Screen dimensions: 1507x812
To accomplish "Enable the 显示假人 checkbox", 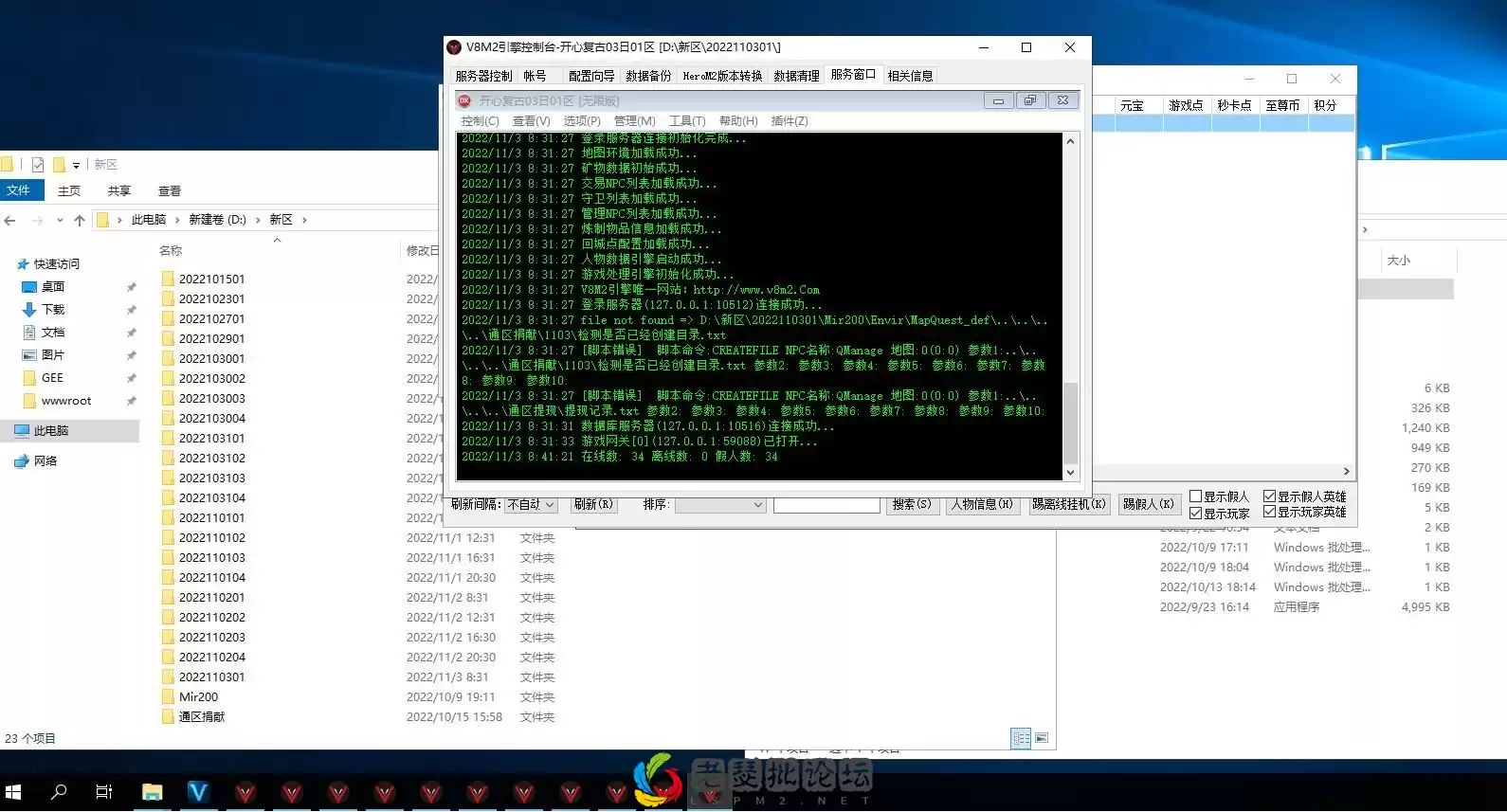I will click(1195, 496).
